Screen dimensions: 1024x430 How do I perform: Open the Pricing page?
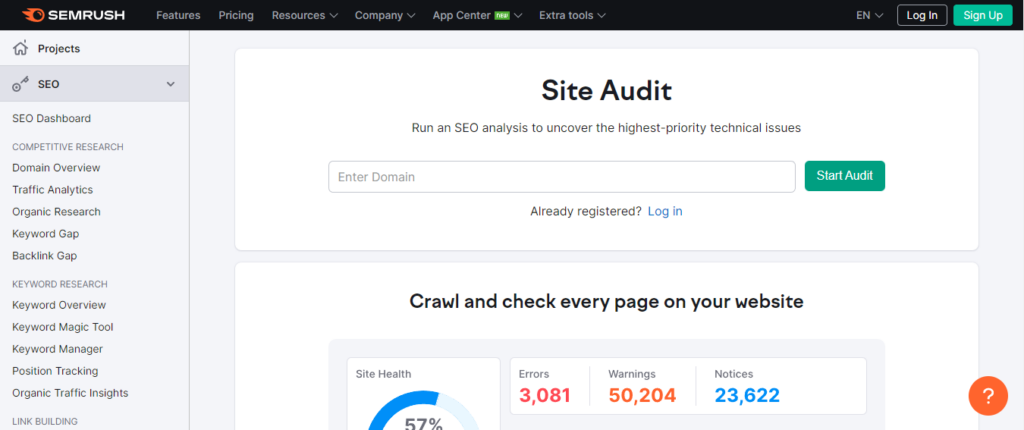point(236,15)
